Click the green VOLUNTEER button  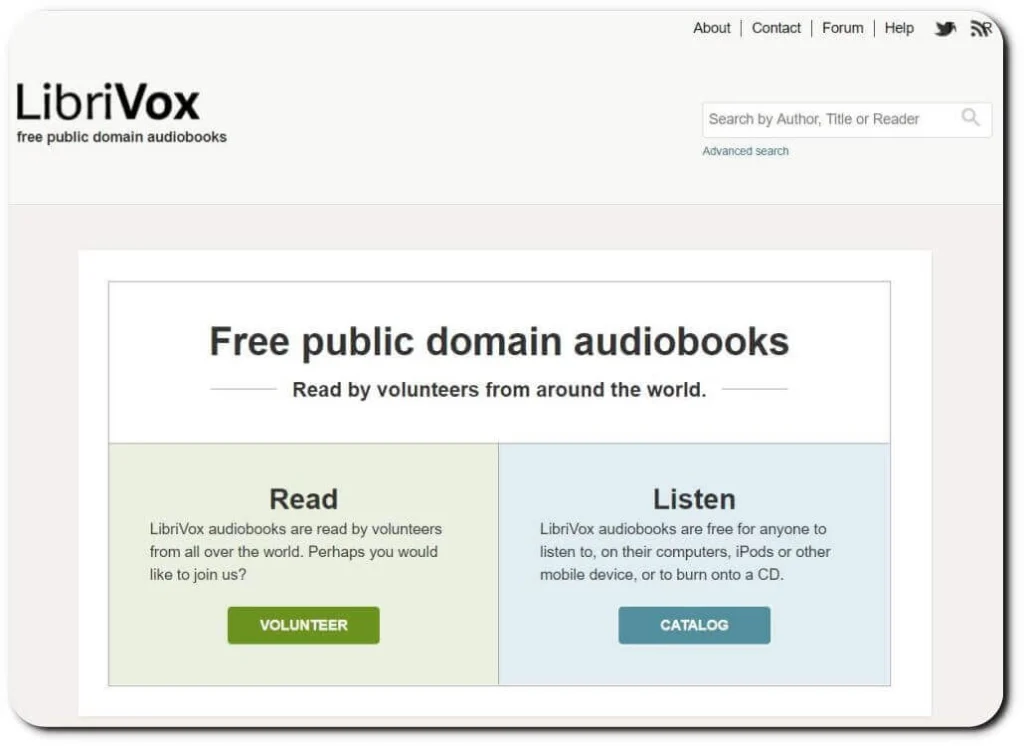tap(303, 625)
